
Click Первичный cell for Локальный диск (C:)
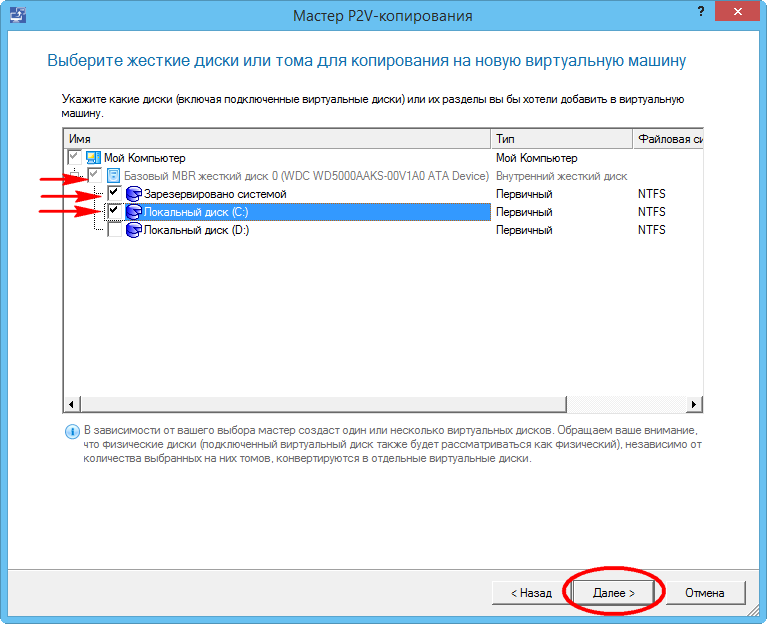pyautogui.click(x=524, y=212)
